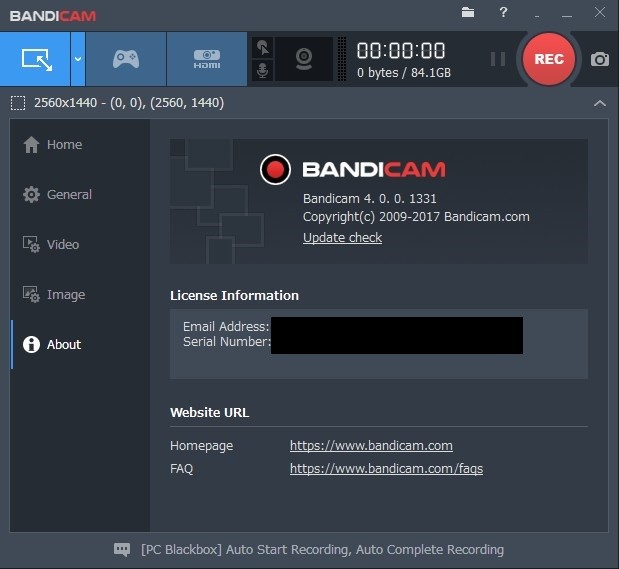Screen dimensions: 619x569
Task: Open the Home tab
Action: point(64,145)
